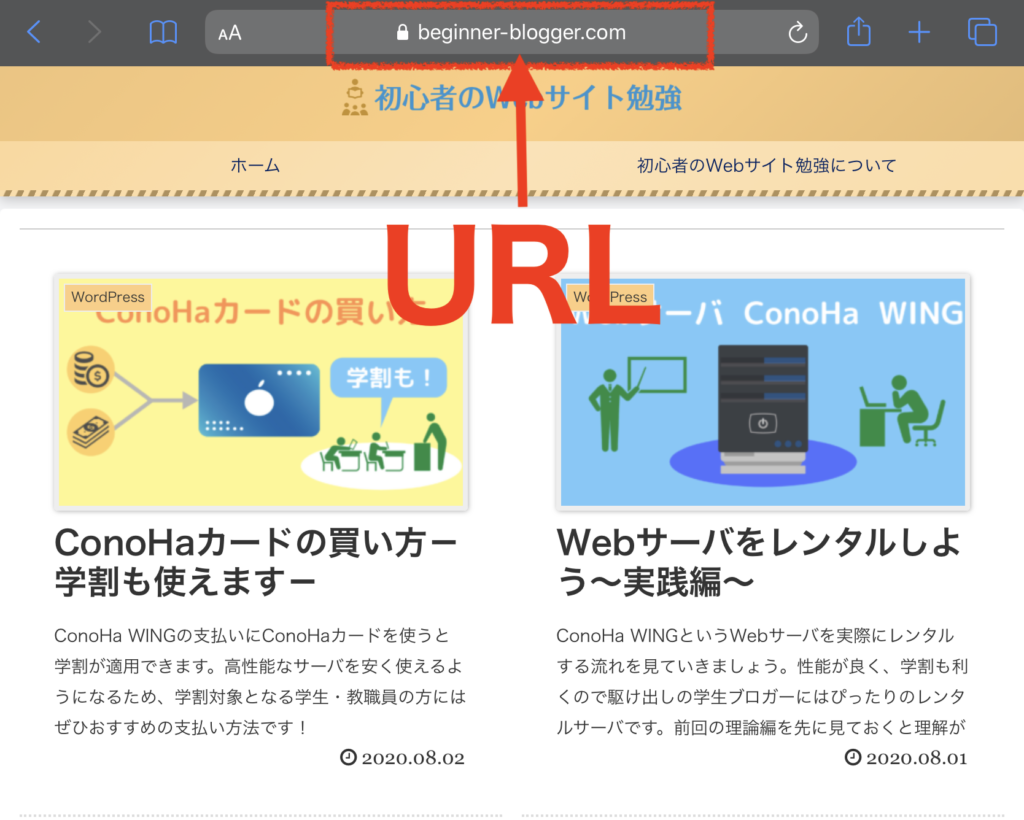The width and height of the screenshot is (1024, 820).
Task: Open the share sheet icon
Action: [858, 32]
